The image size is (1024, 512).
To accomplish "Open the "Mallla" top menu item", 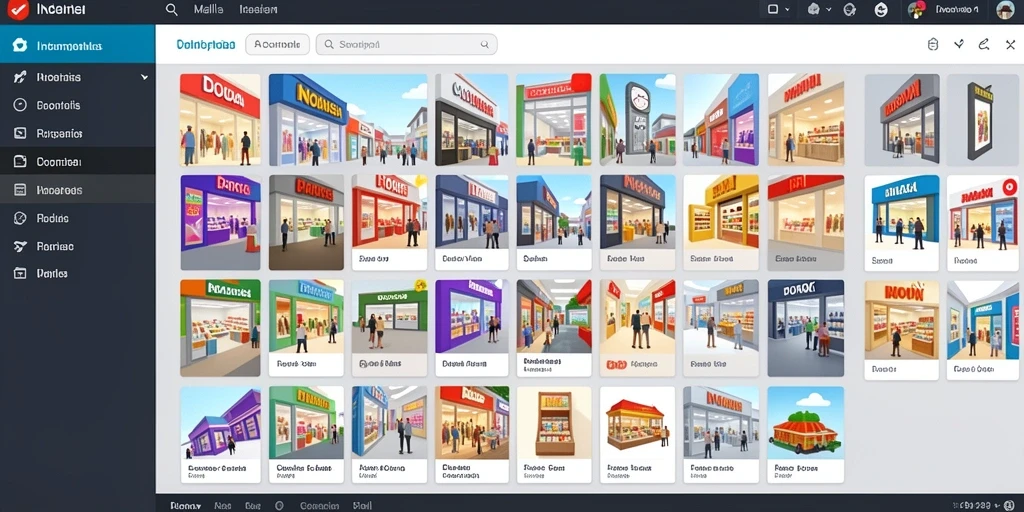I will tap(208, 10).
